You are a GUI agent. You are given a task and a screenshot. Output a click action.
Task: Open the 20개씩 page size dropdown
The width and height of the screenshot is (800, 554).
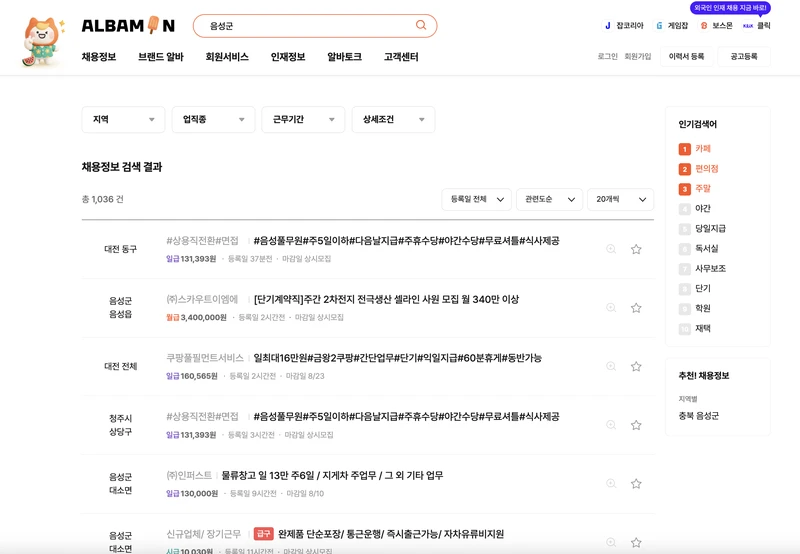(x=620, y=199)
